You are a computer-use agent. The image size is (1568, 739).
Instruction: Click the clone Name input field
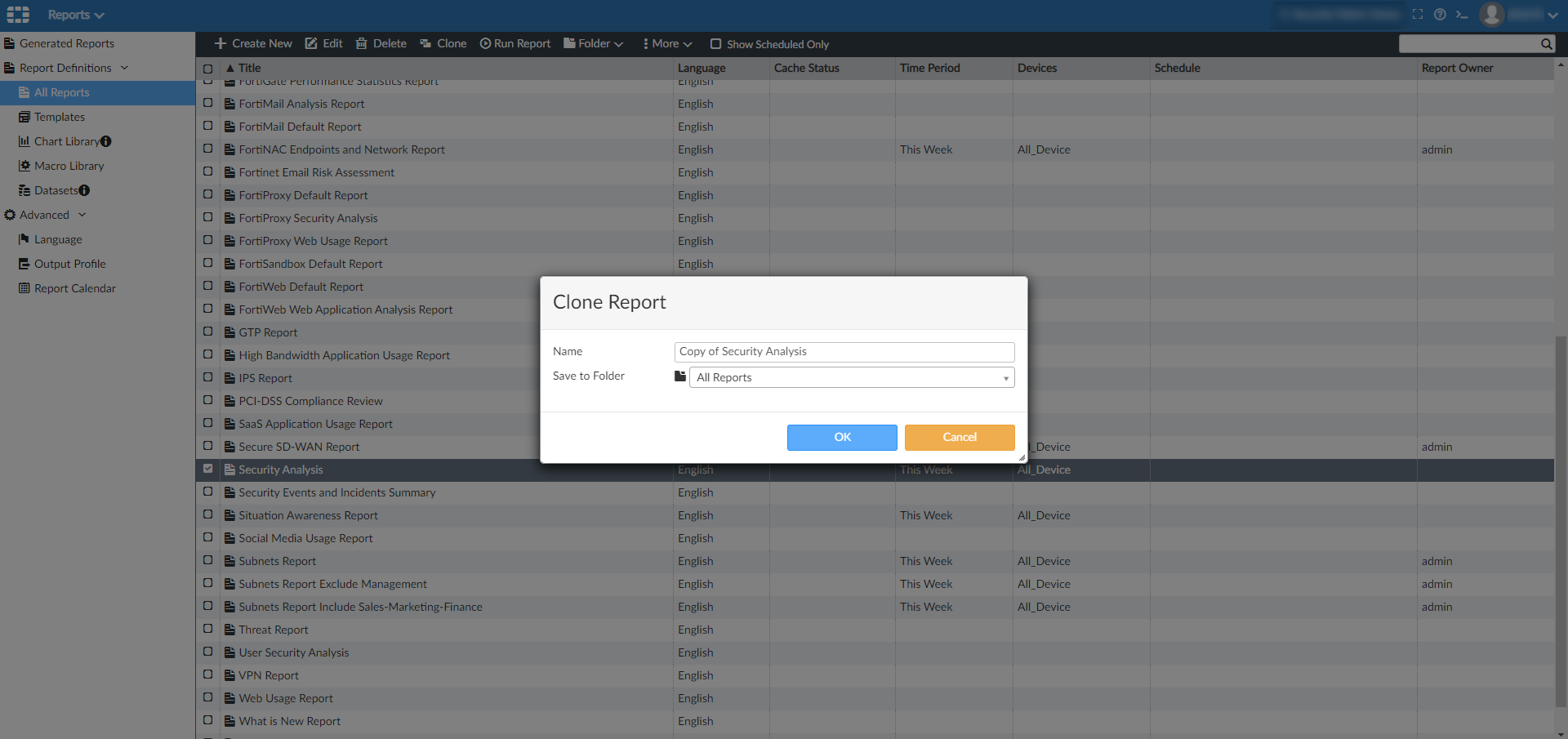point(844,352)
